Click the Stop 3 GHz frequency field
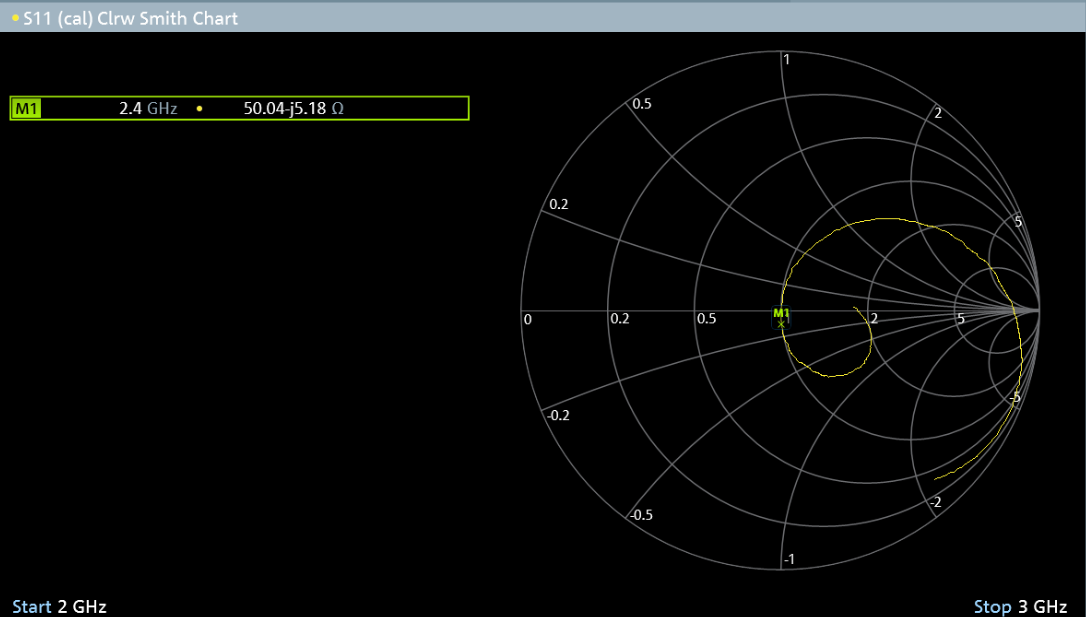This screenshot has height=617, width=1086. (1020, 606)
